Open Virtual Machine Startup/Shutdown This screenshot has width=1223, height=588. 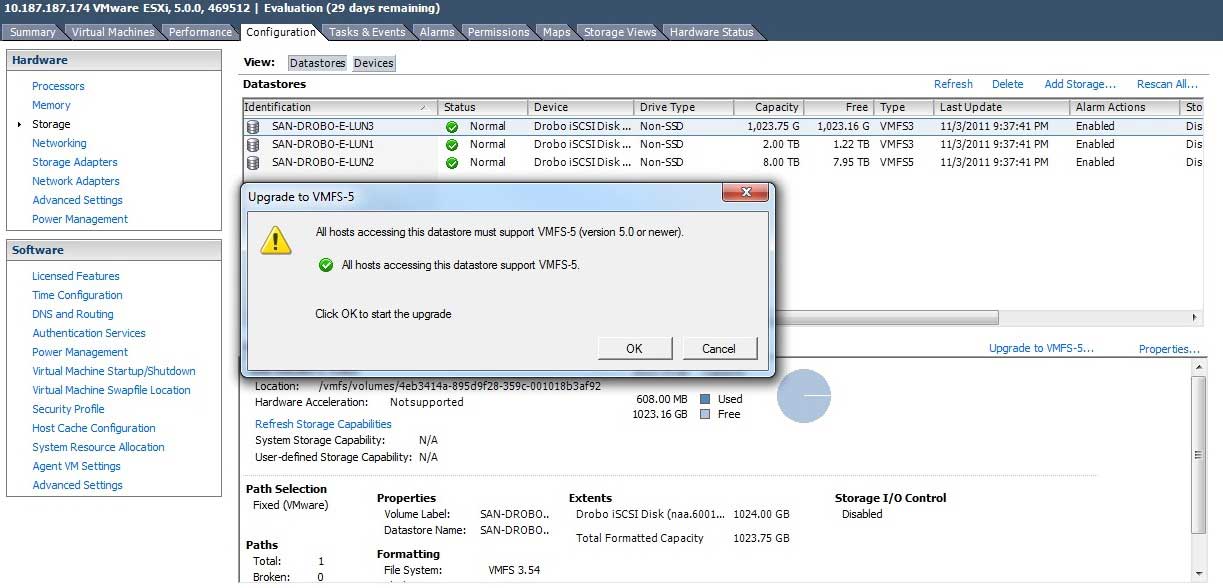click(114, 371)
